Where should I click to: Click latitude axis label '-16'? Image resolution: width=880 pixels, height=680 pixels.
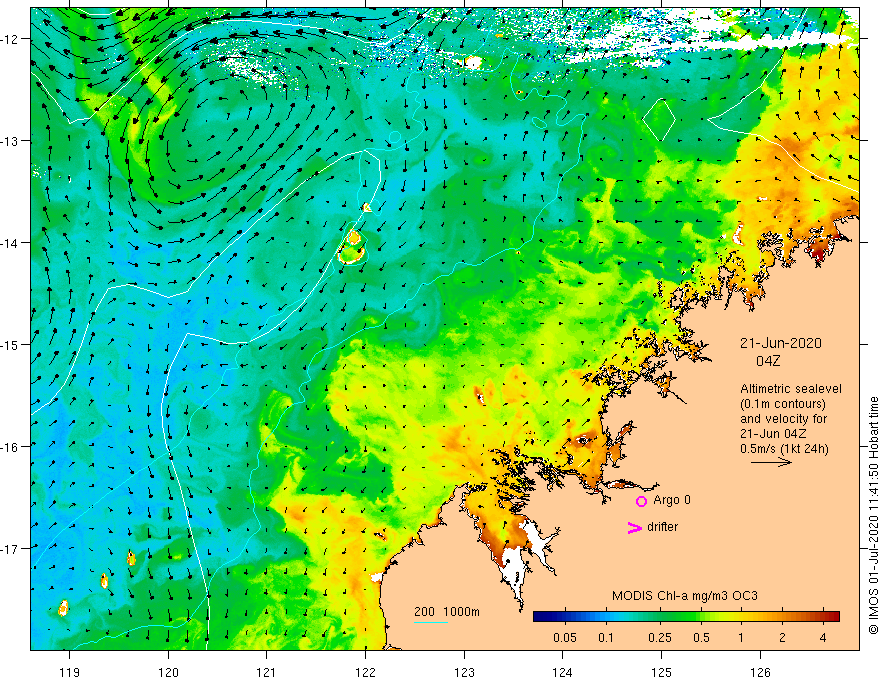pyautogui.click(x=10, y=447)
